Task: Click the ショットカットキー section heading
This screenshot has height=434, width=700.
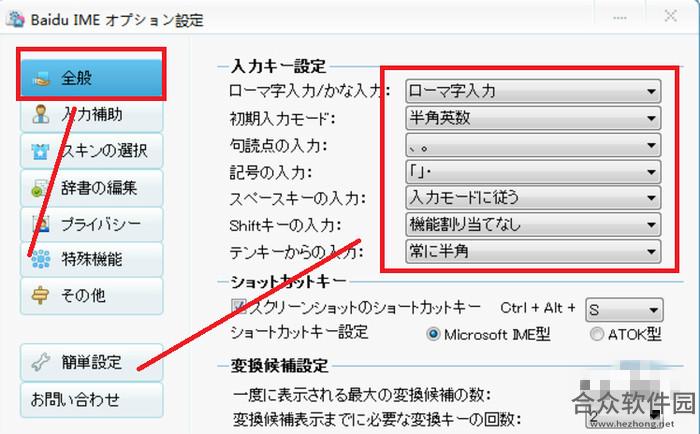Action: [288, 281]
